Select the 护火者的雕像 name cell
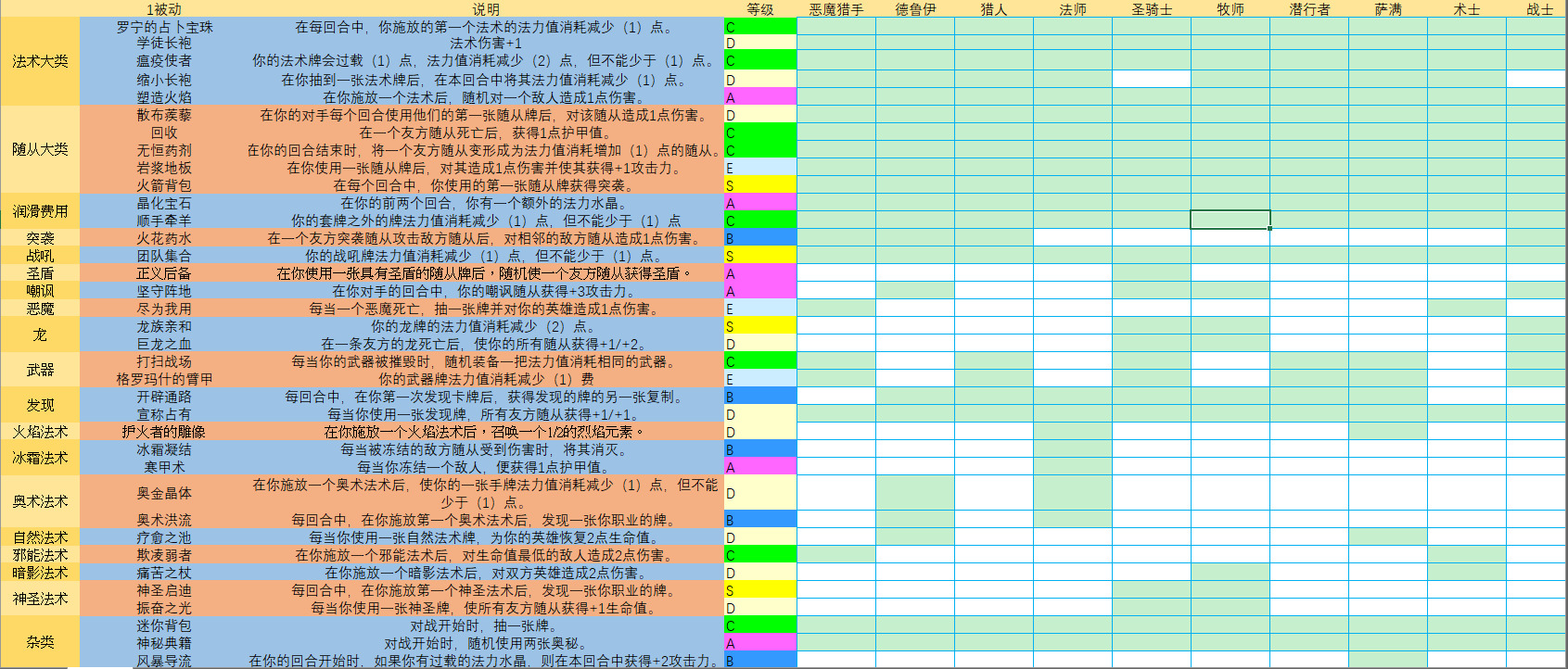Viewport: 1568px width, 669px height. tap(164, 432)
